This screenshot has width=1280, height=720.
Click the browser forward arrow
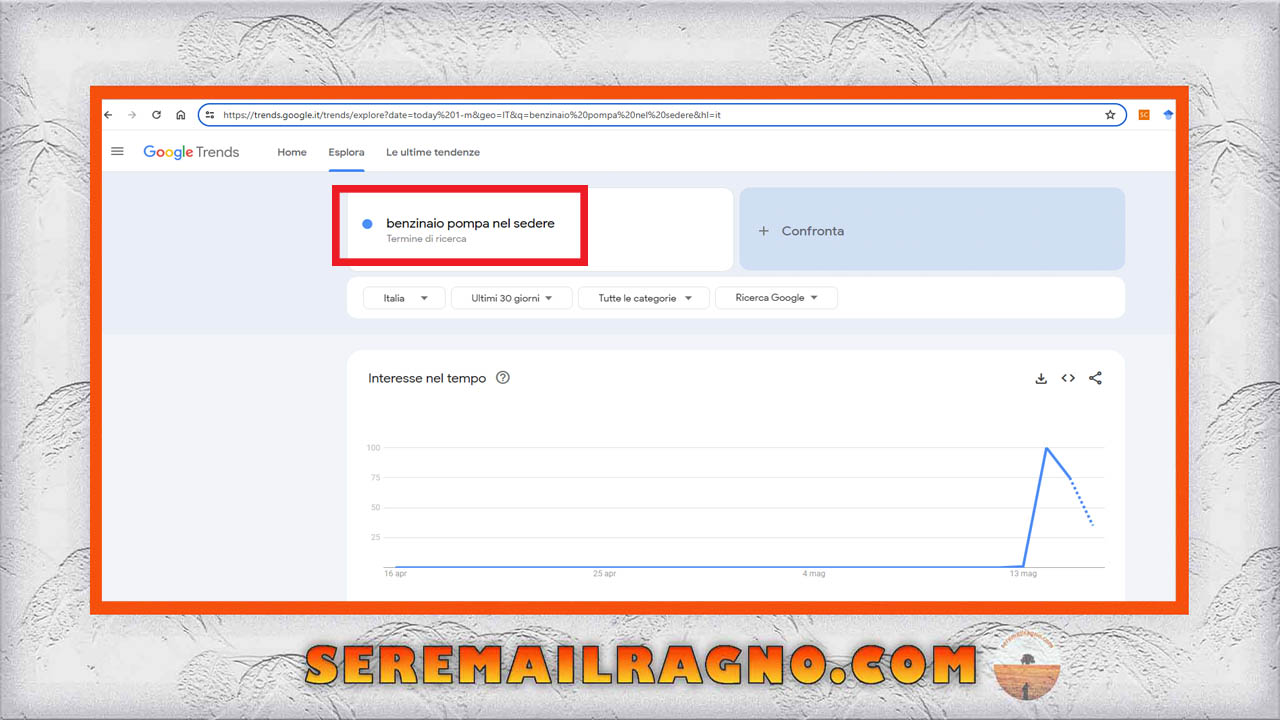[132, 115]
